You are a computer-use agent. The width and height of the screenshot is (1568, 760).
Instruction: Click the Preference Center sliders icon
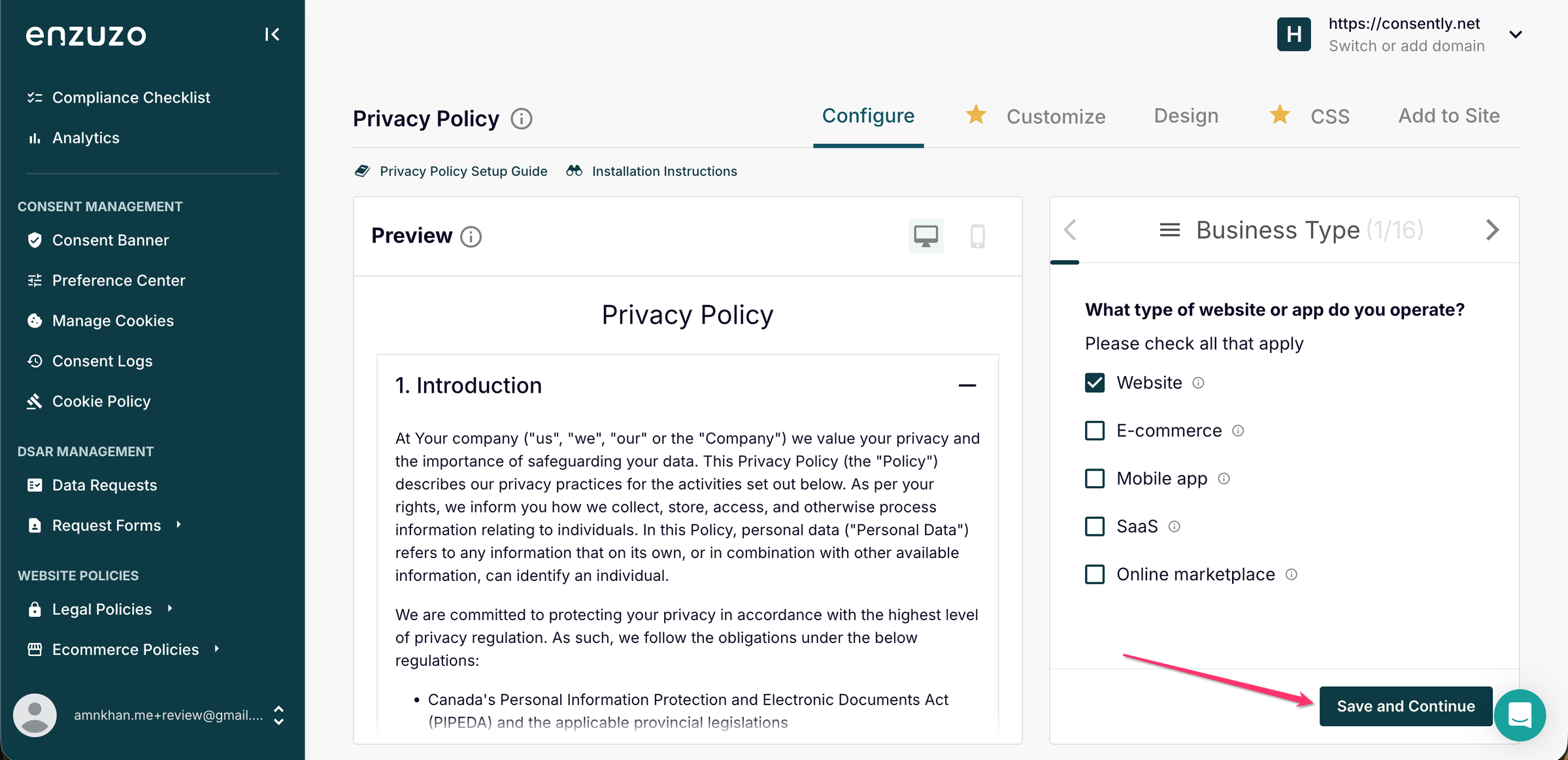point(35,280)
